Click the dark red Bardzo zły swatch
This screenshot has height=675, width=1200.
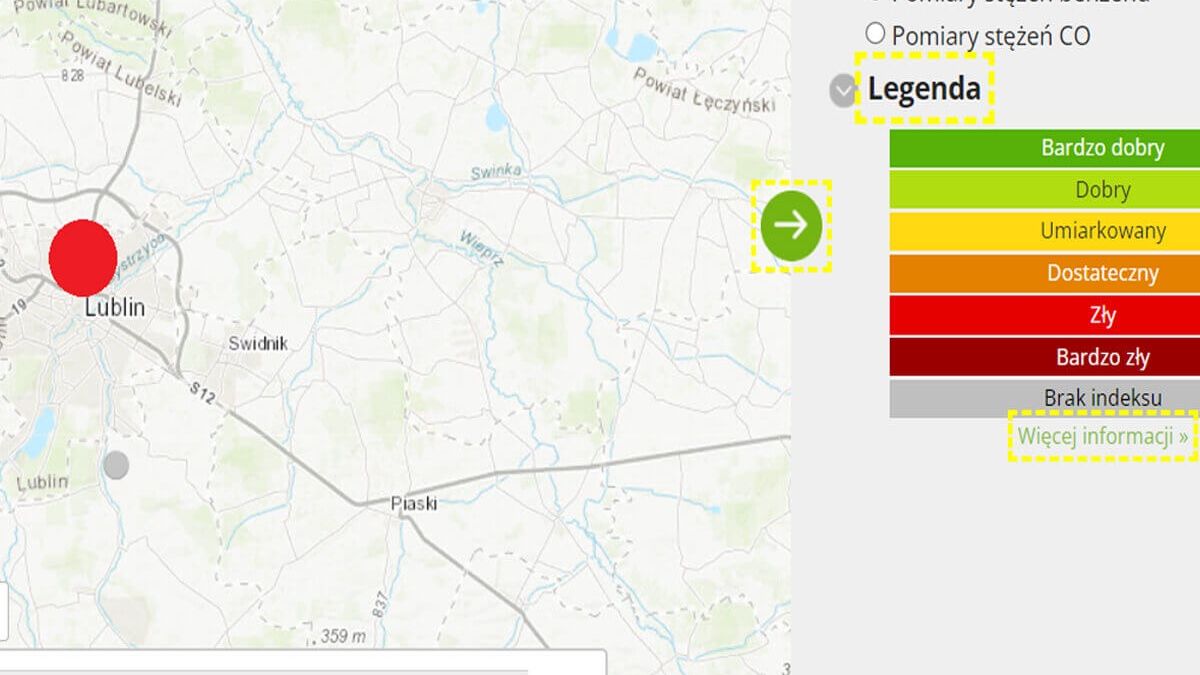point(1045,357)
